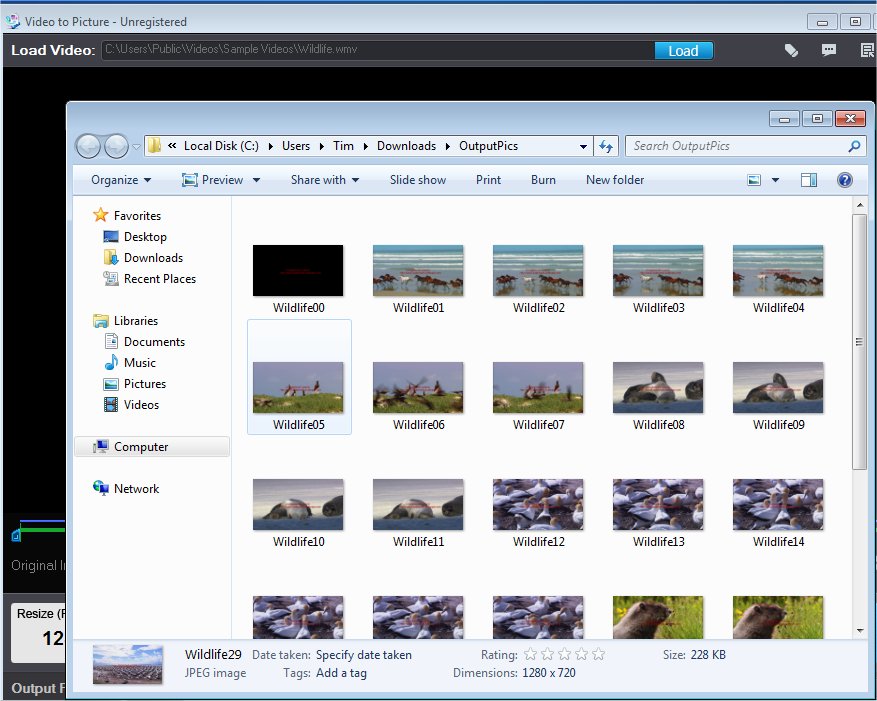Click Slide show in the toolbar

[x=418, y=180]
